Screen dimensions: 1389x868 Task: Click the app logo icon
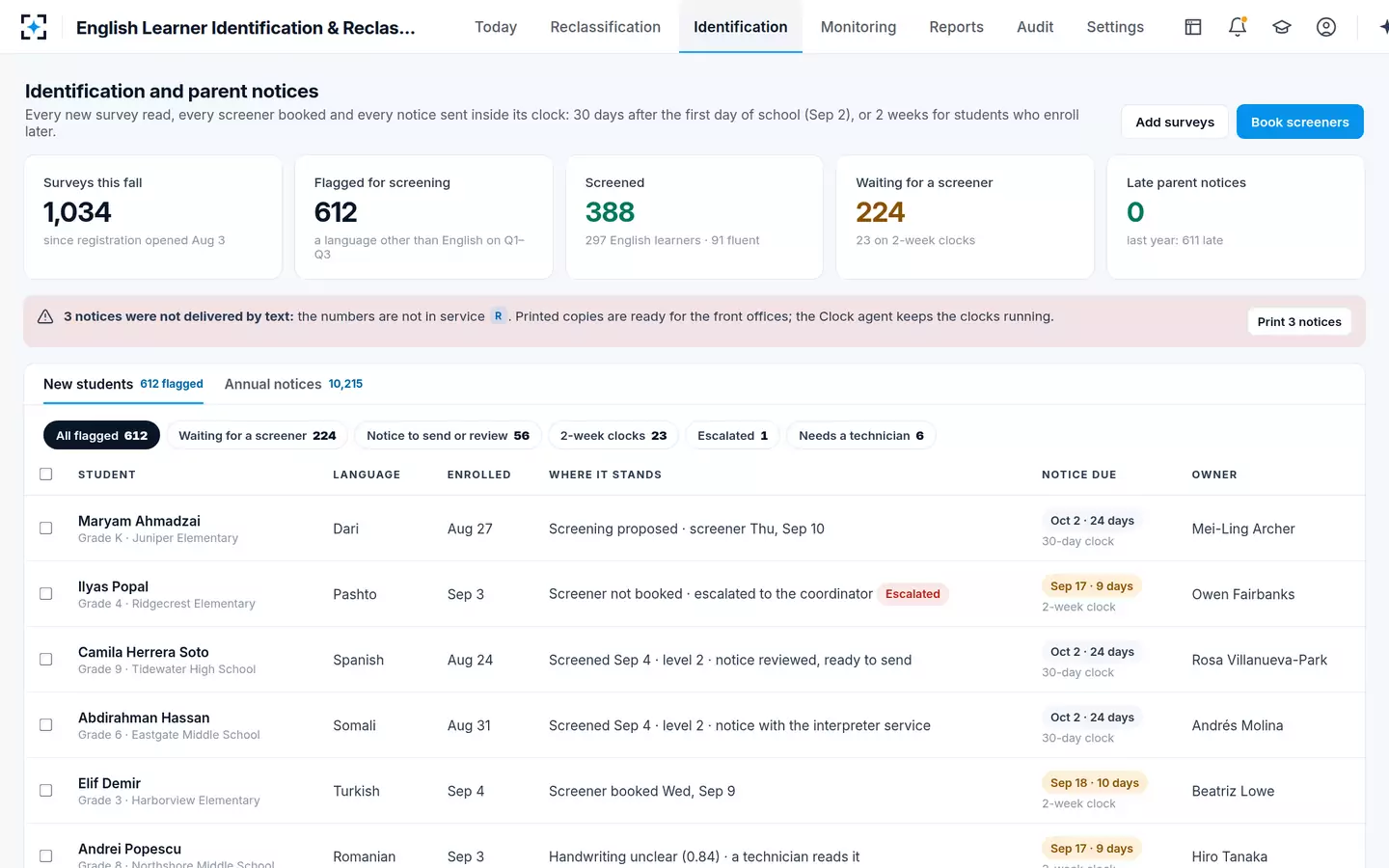34,27
